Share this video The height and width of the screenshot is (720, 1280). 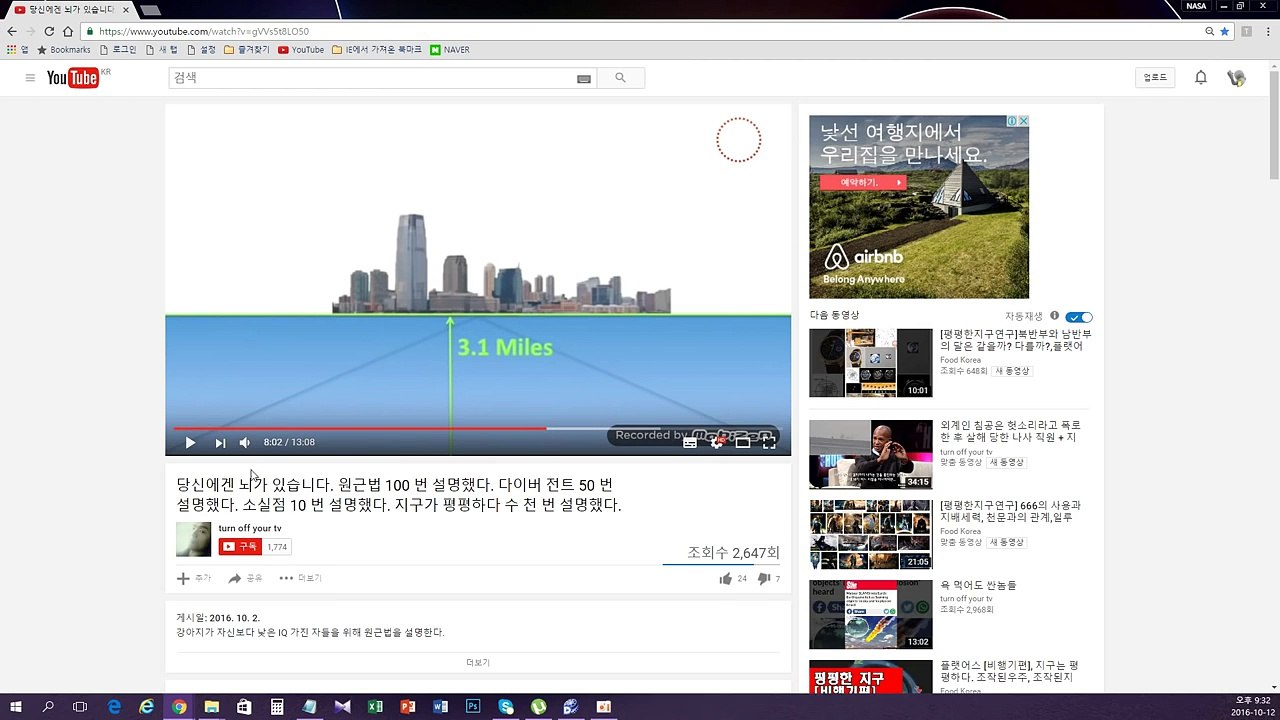245,578
